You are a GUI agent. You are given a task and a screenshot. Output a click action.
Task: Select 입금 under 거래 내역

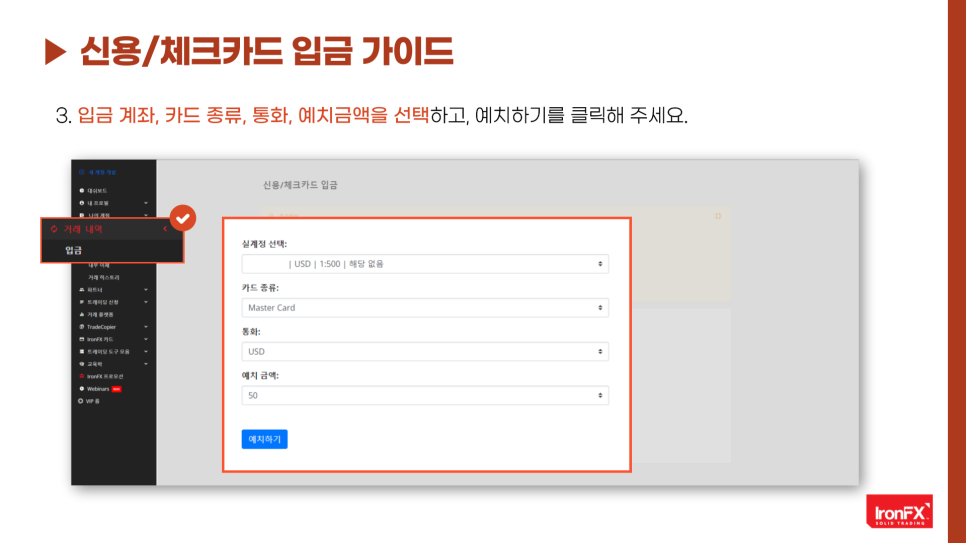tap(74, 250)
